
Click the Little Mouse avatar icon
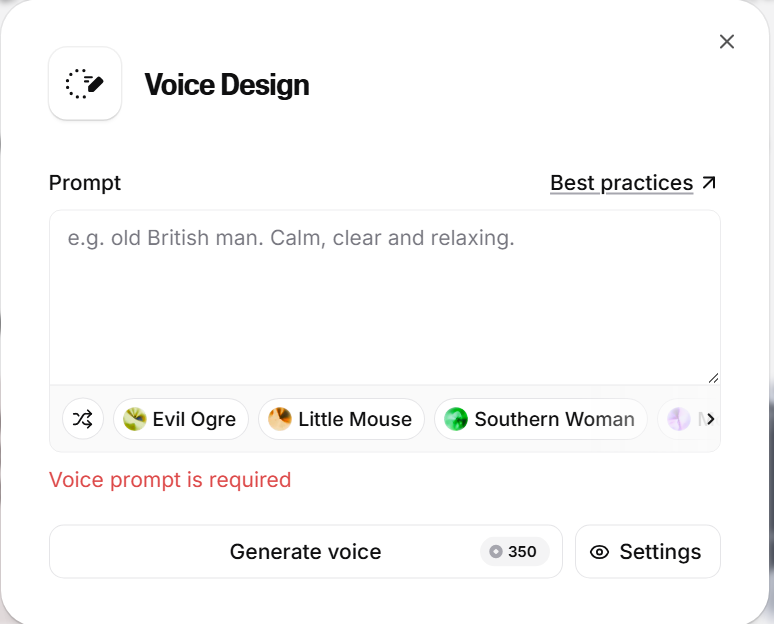tap(280, 419)
